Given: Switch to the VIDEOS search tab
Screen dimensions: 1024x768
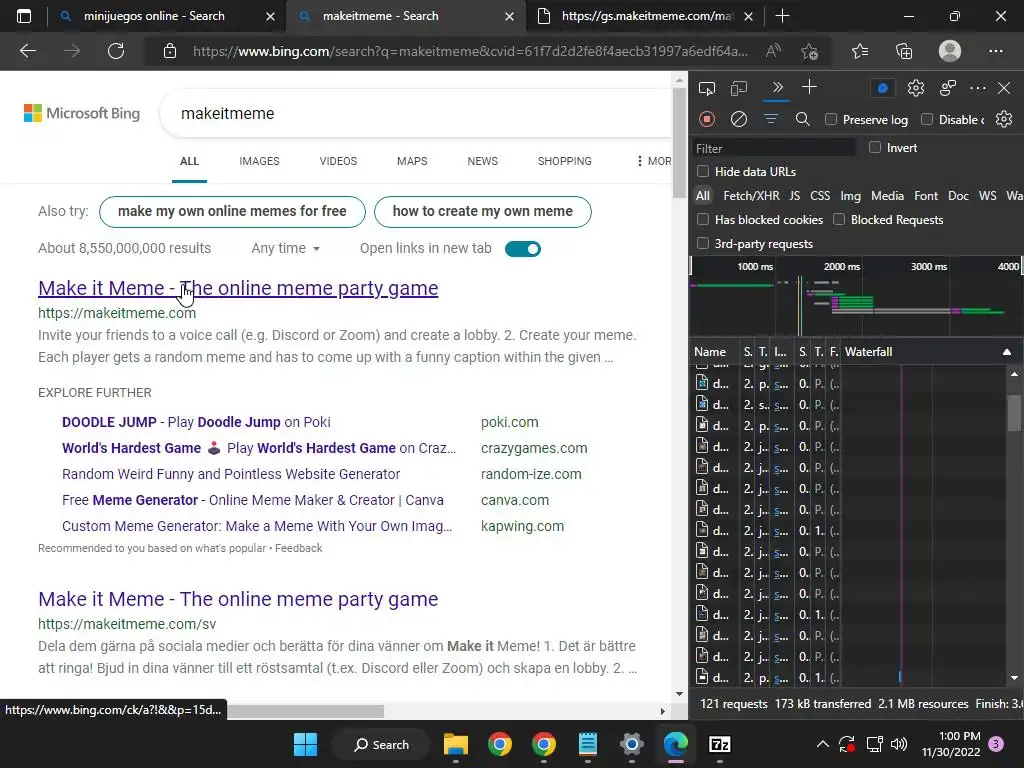Looking at the screenshot, I should click(338, 161).
